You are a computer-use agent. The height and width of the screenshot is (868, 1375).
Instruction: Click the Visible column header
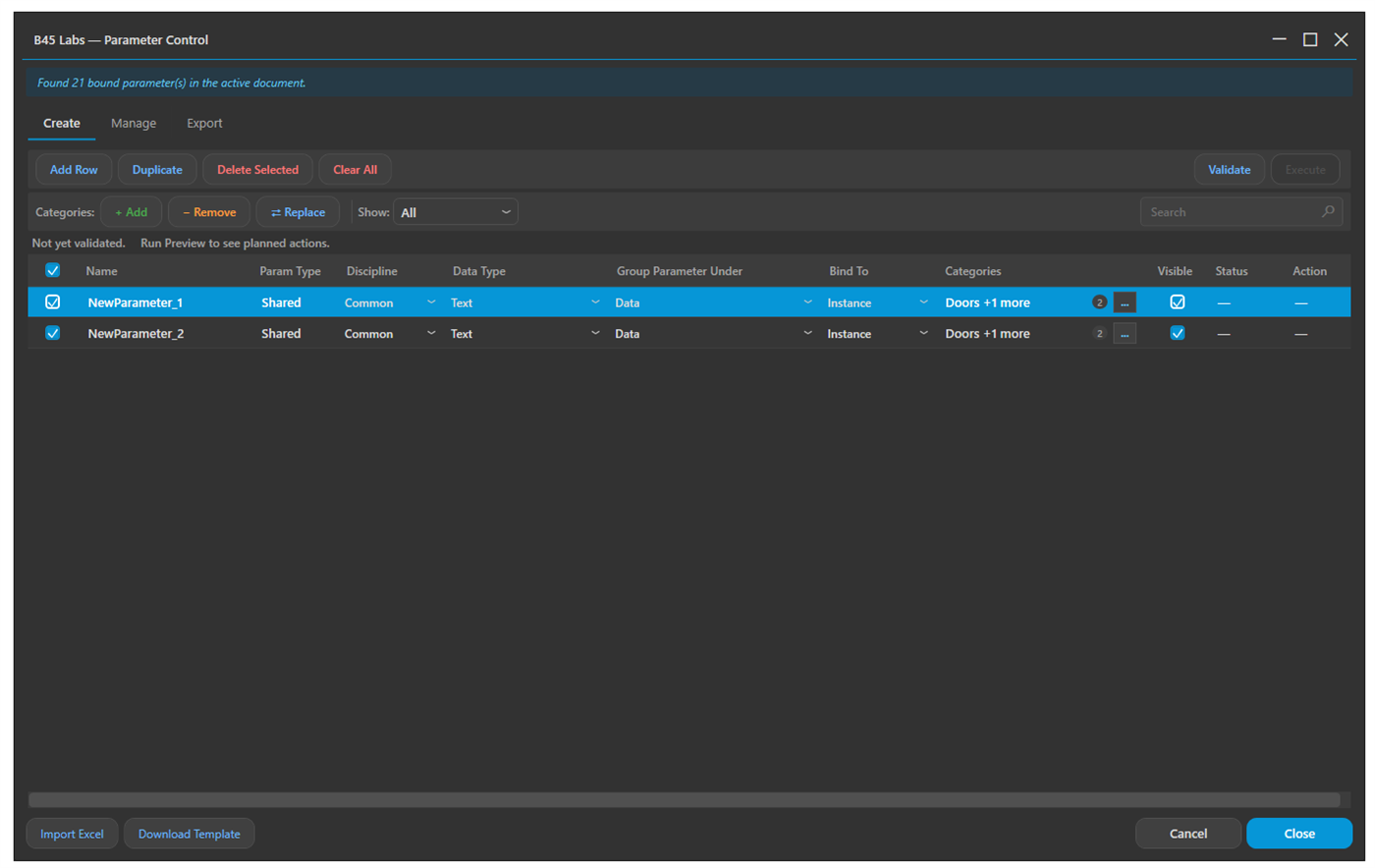pyautogui.click(x=1175, y=271)
